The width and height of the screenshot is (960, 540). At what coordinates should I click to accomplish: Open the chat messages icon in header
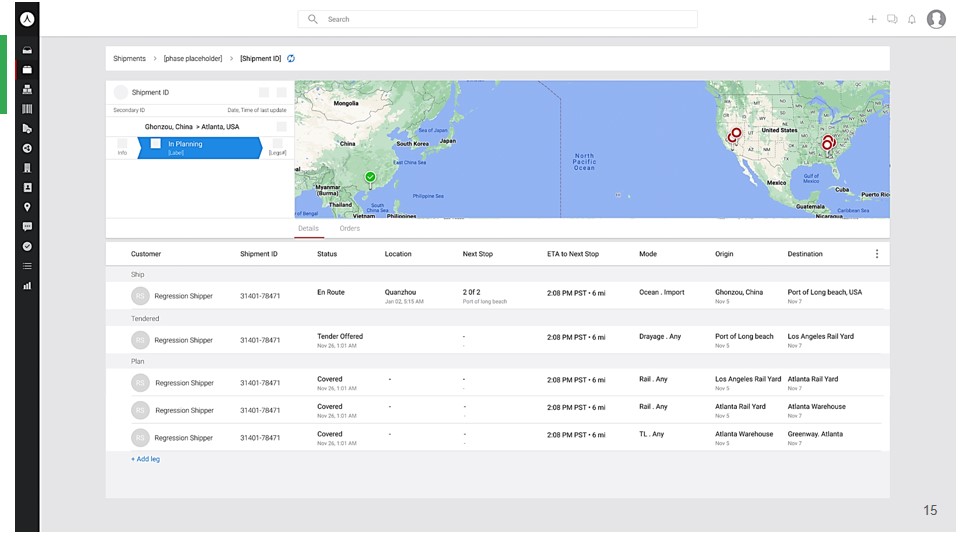[x=892, y=19]
